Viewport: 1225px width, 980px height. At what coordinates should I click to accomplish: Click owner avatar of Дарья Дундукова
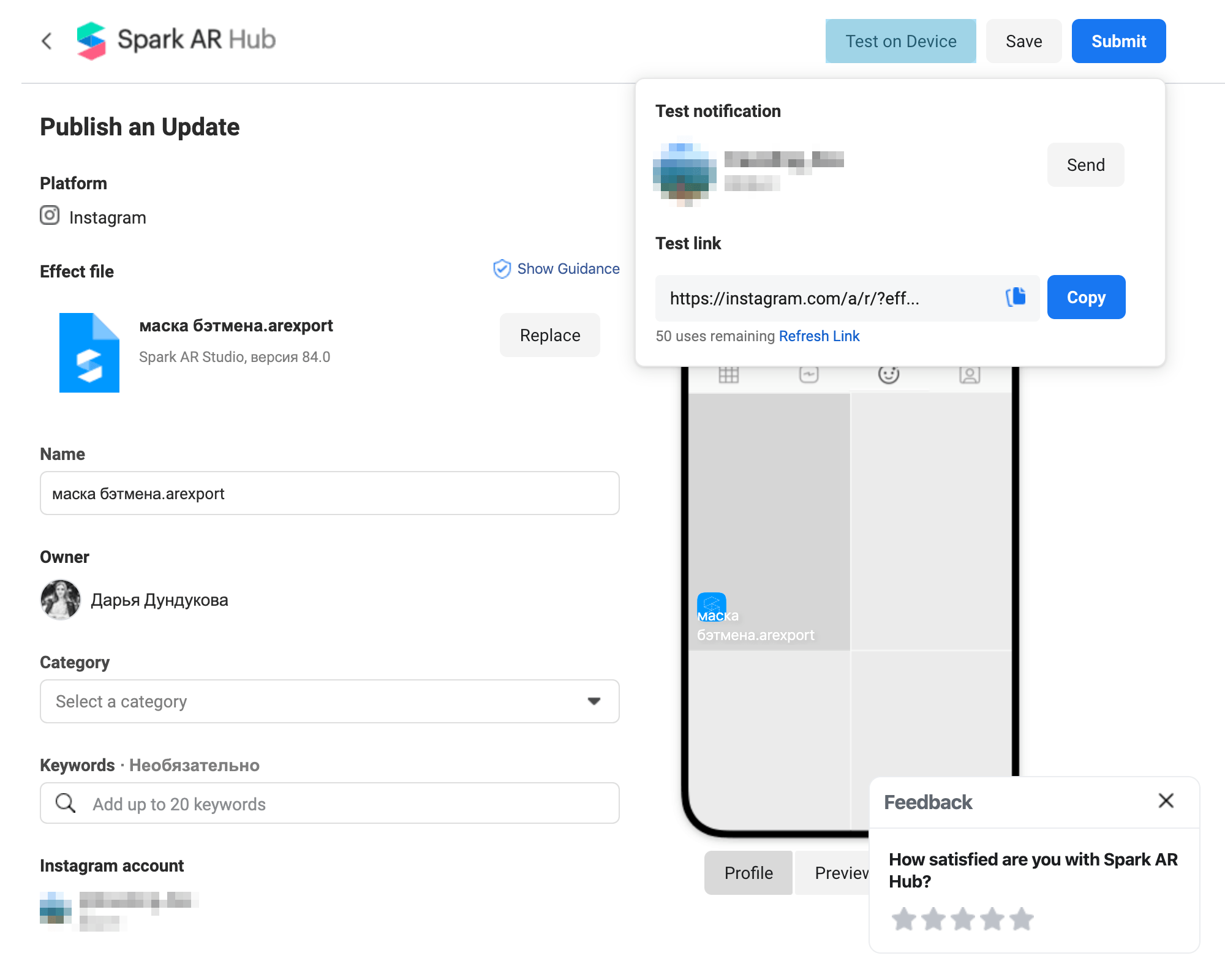click(x=61, y=600)
